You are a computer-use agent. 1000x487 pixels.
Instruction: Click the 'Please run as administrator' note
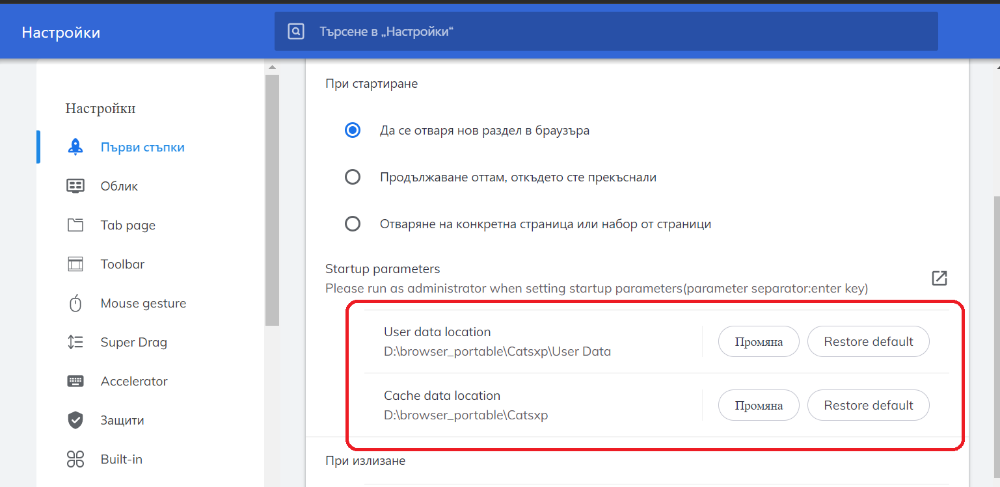pyautogui.click(x=596, y=289)
